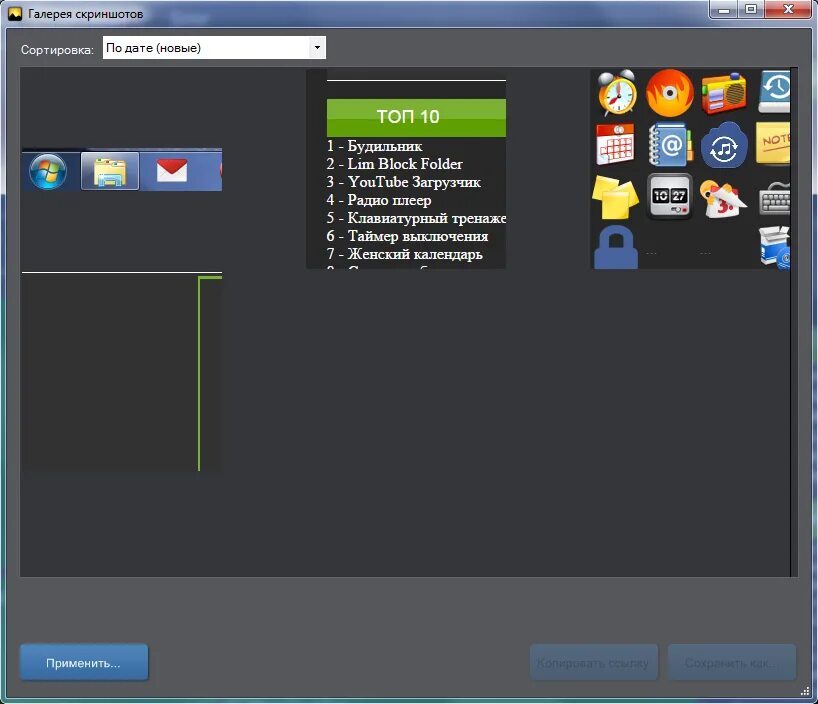Click the 'Применить...' button
The image size is (818, 704).
(83, 663)
